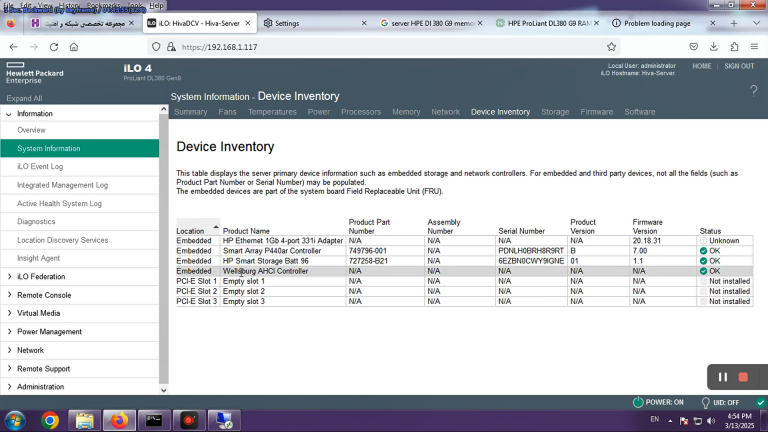Image resolution: width=768 pixels, height=432 pixels.
Task: Switch to the Firmware tab
Action: click(597, 112)
